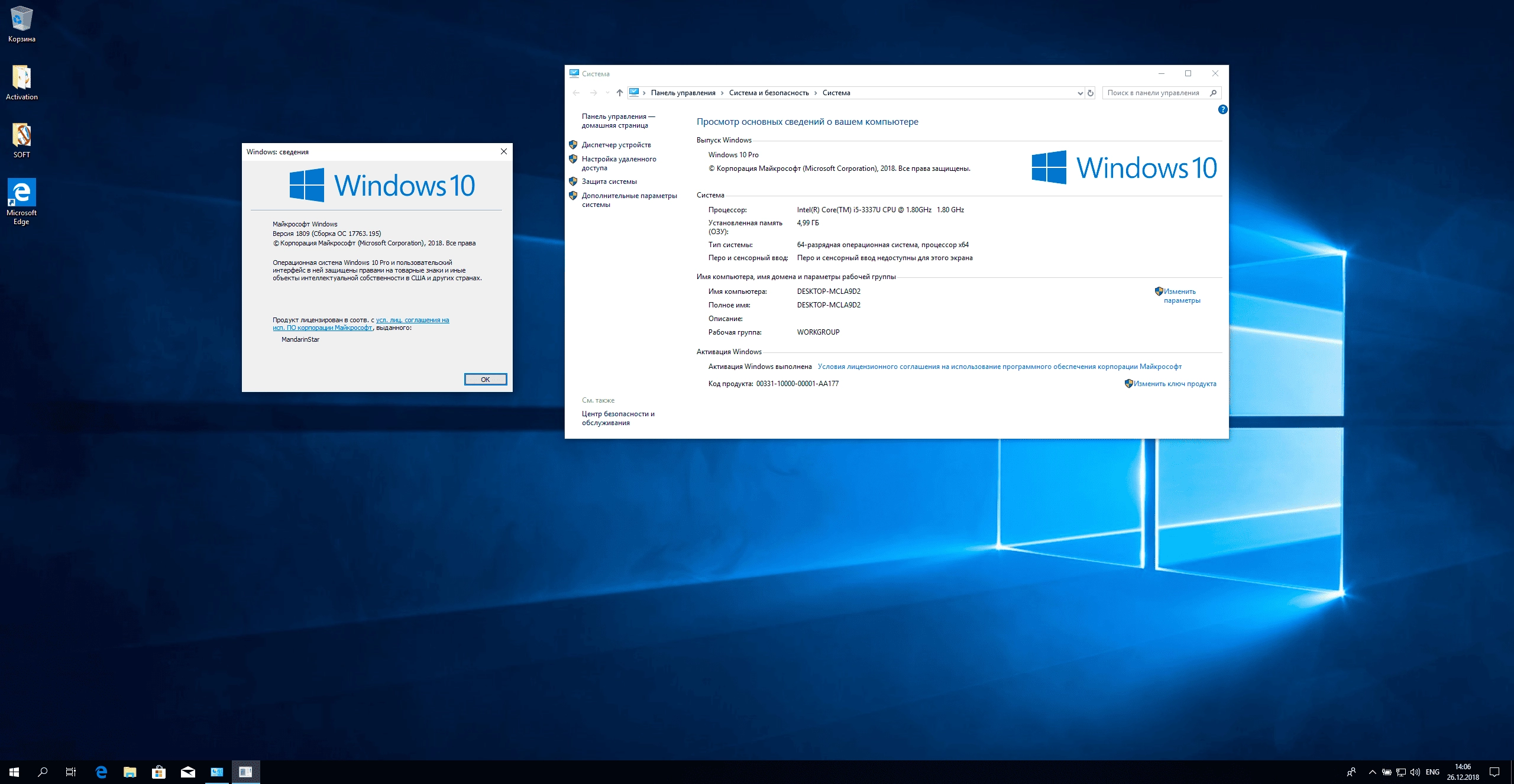This screenshot has width=1514, height=784.
Task: Show hidden system tray icons
Action: (1372, 772)
